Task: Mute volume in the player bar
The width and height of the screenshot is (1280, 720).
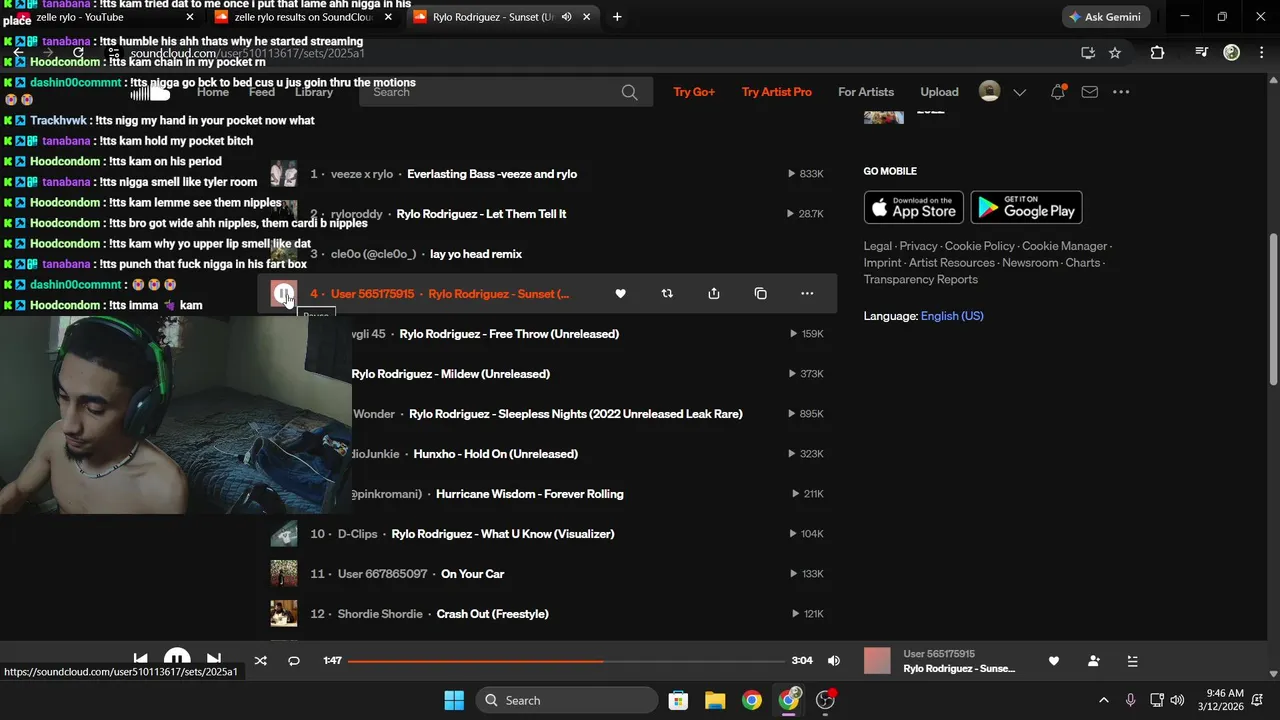Action: [834, 661]
